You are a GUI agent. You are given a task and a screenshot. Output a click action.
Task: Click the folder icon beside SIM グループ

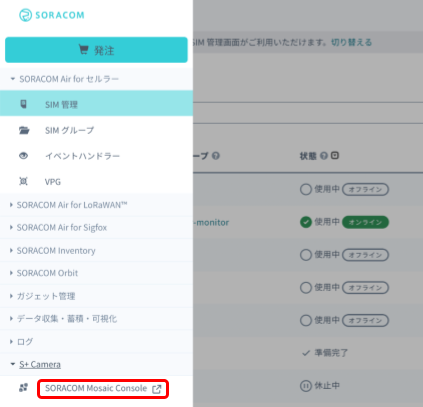pos(24,130)
